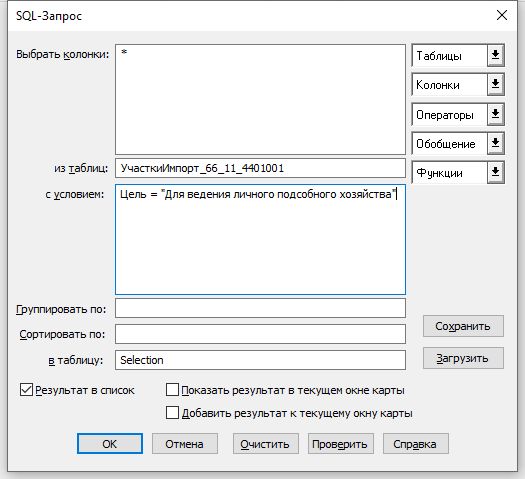The image size is (525, 479).
Task: Click the из таблиц input field
Action: click(260, 168)
